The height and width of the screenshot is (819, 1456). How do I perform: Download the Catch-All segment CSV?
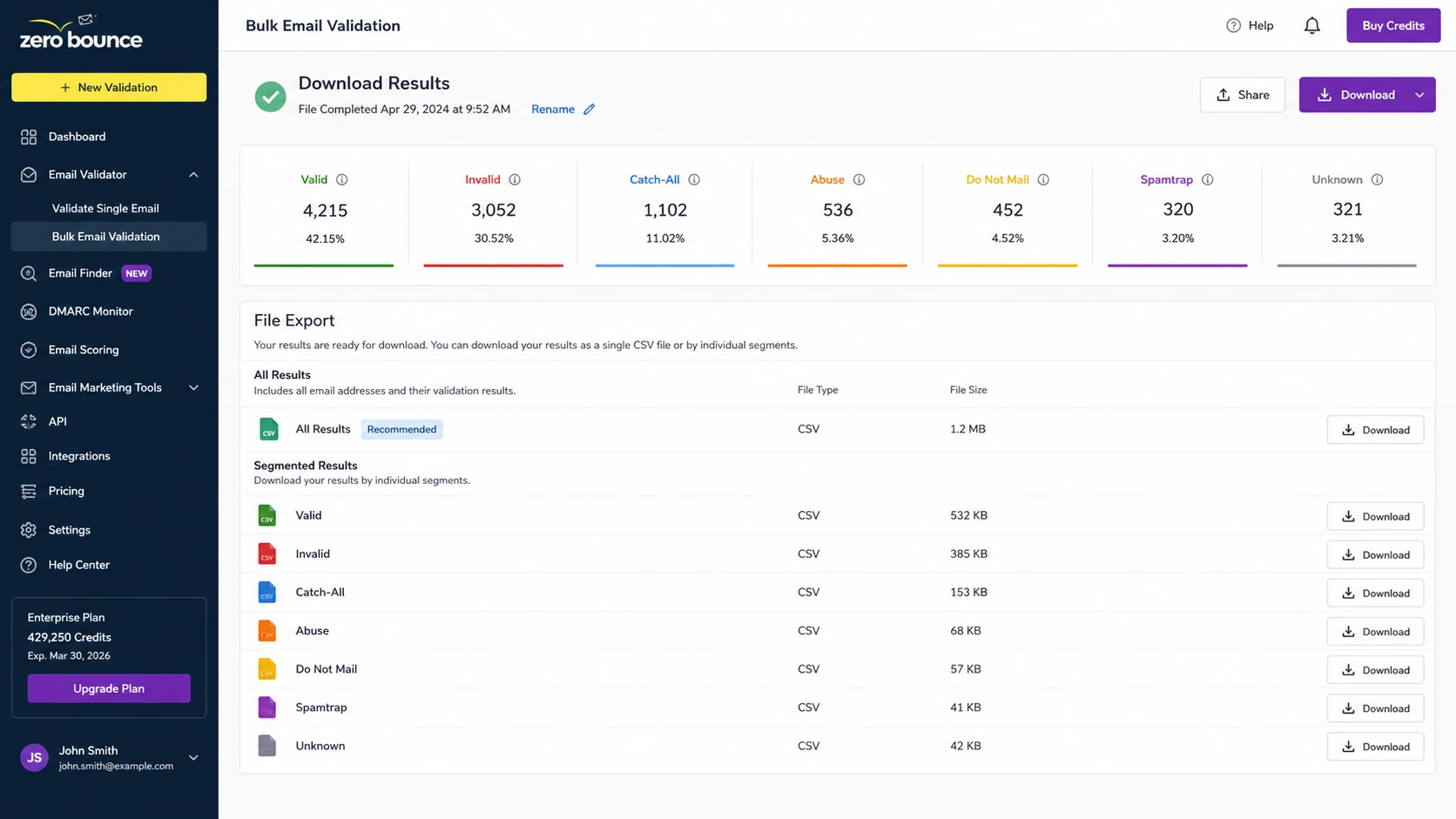coord(1375,593)
